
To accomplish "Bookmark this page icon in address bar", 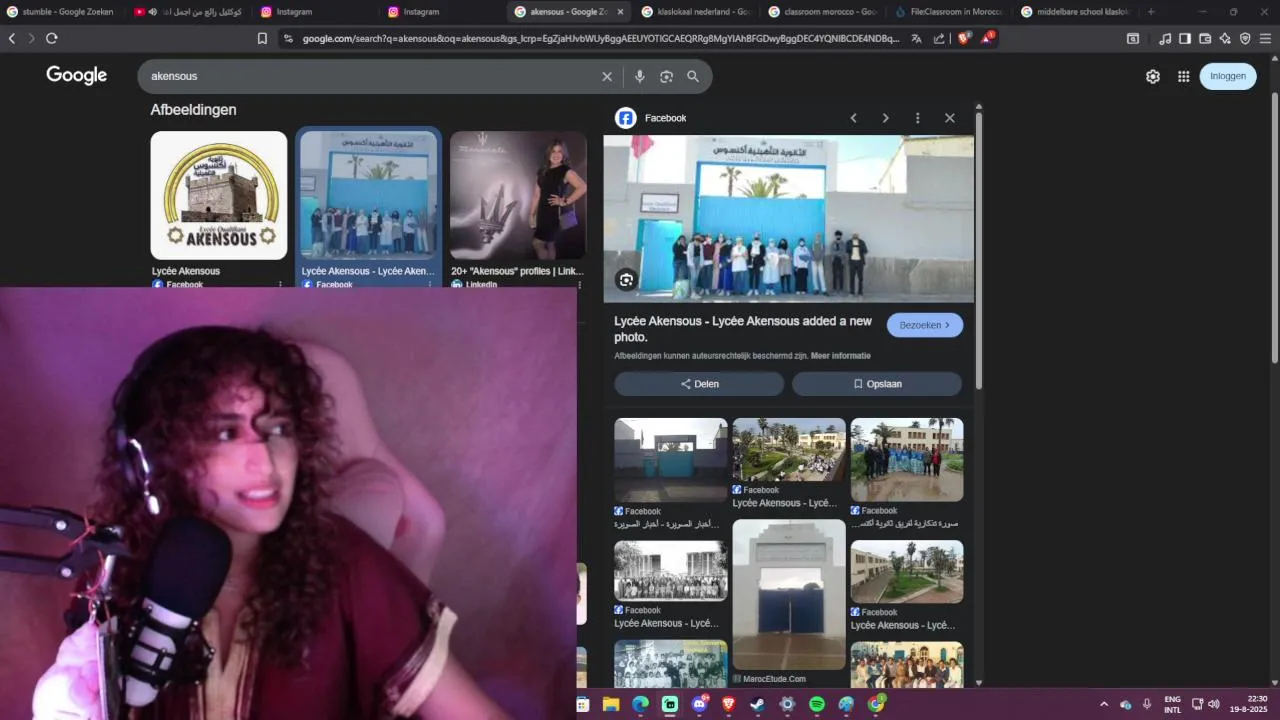I will pyautogui.click(x=262, y=38).
